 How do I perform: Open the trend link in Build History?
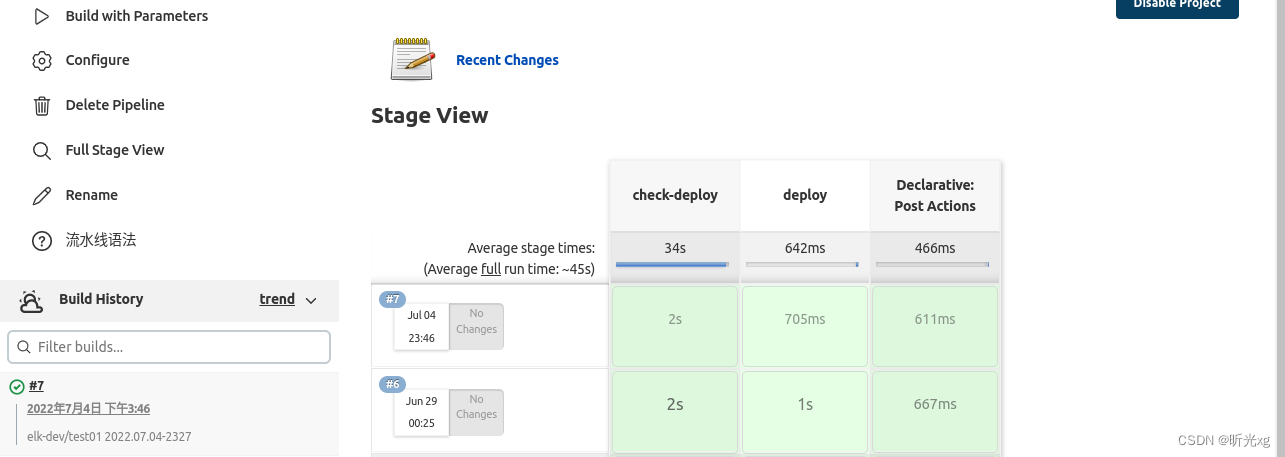(277, 299)
